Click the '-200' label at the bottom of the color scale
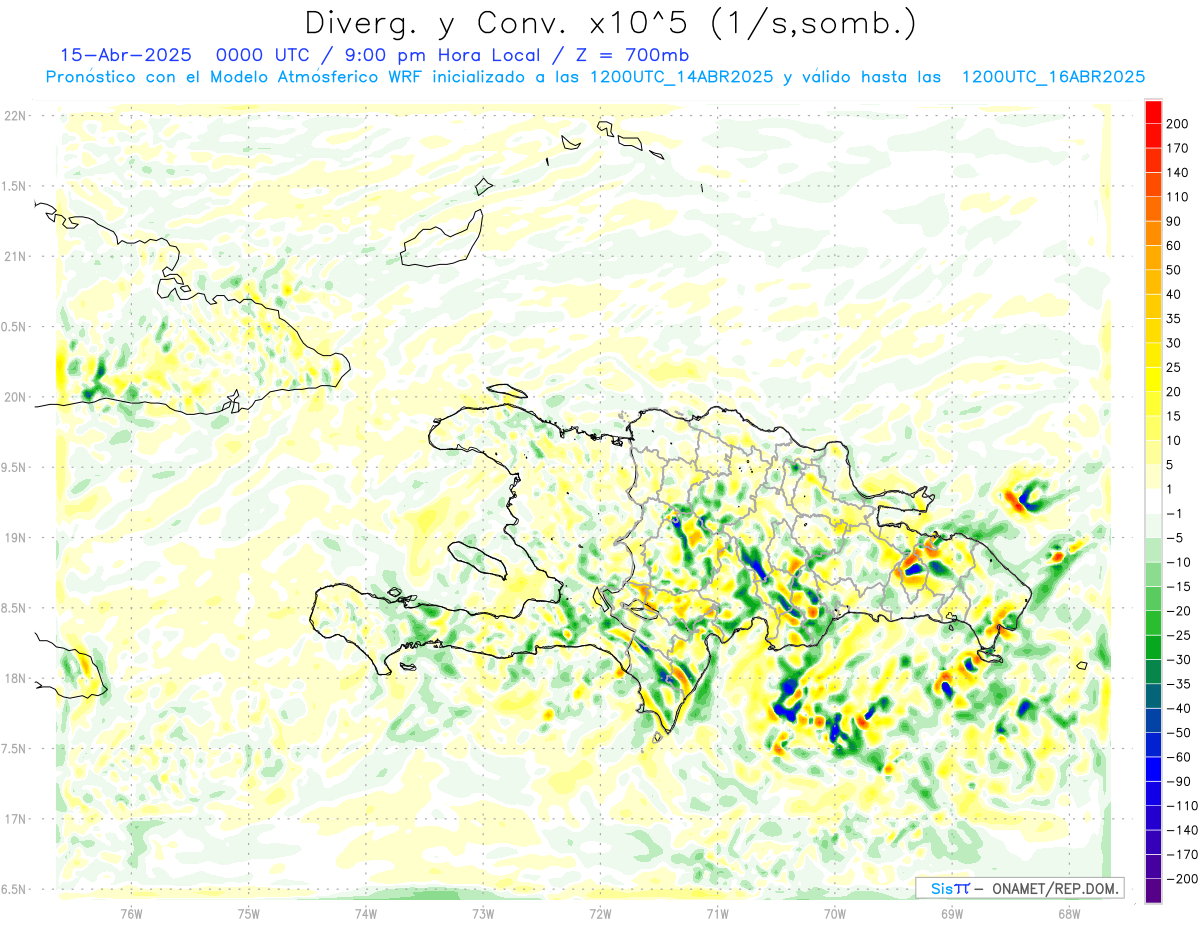The image size is (1200, 927). point(1180,878)
